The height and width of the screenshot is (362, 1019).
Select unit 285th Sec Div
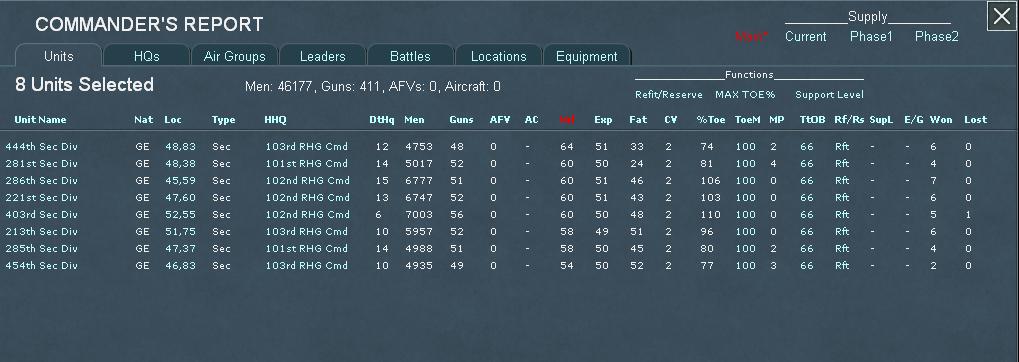[42, 248]
